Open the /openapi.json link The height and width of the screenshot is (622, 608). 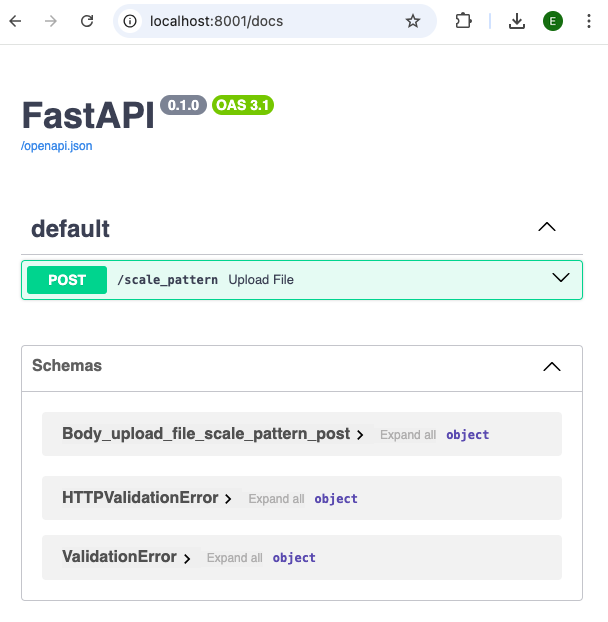[x=56, y=146]
